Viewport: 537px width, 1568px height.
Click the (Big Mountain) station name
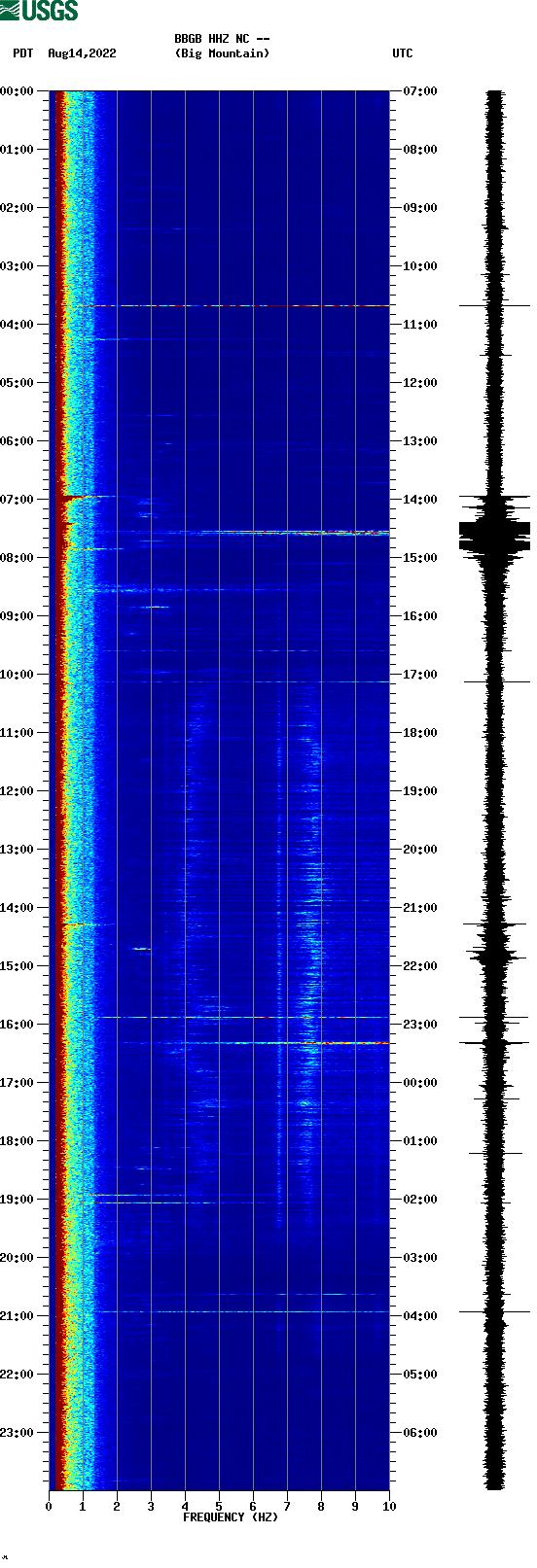tap(222, 53)
